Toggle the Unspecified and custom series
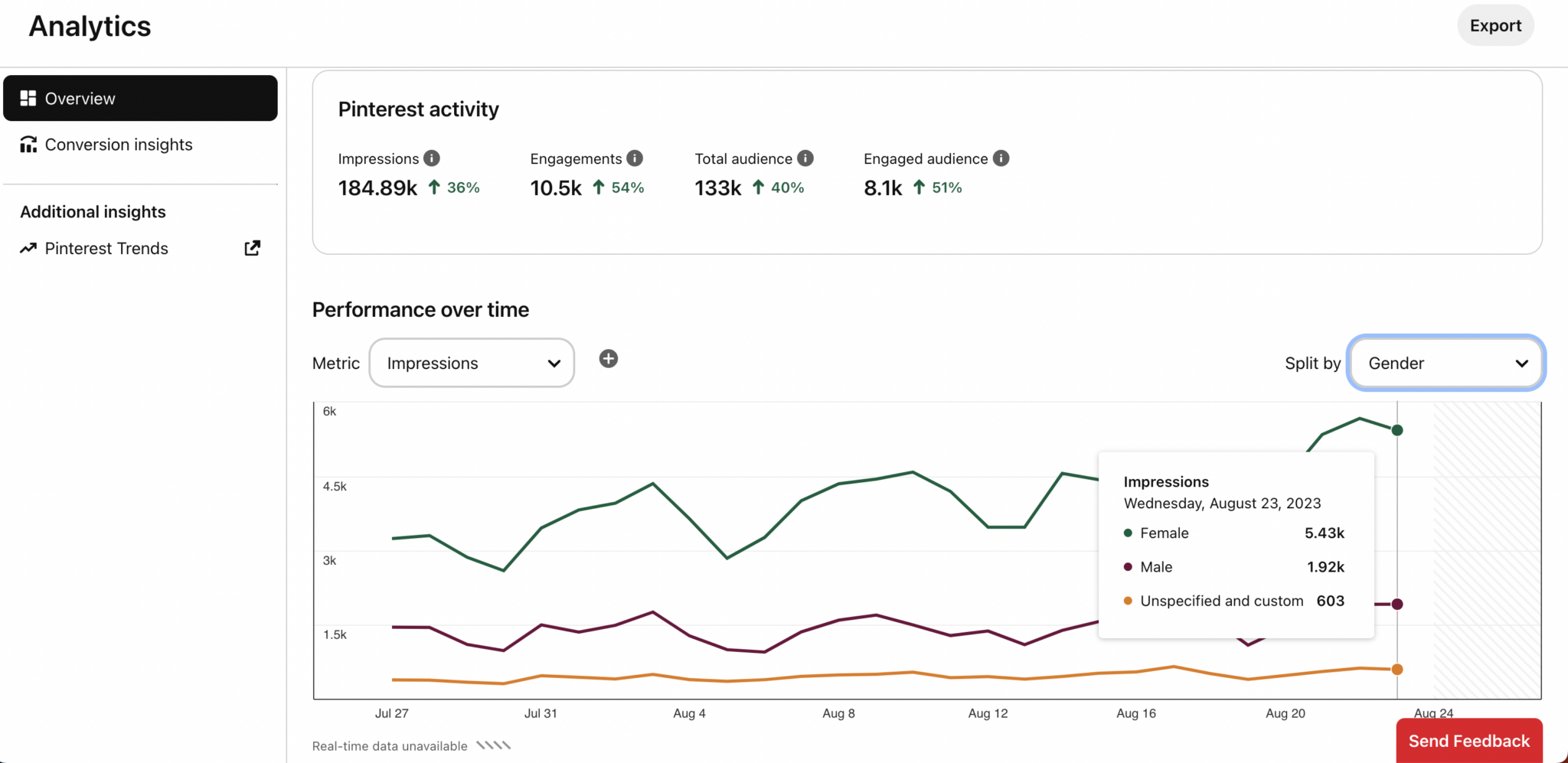This screenshot has height=763, width=1568. coord(1221,601)
